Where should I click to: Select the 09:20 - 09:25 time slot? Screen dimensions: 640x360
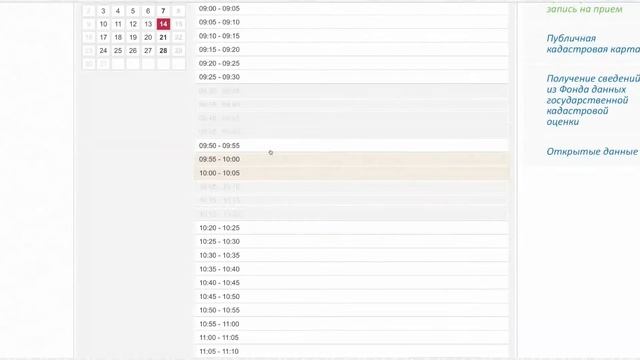[352, 63]
